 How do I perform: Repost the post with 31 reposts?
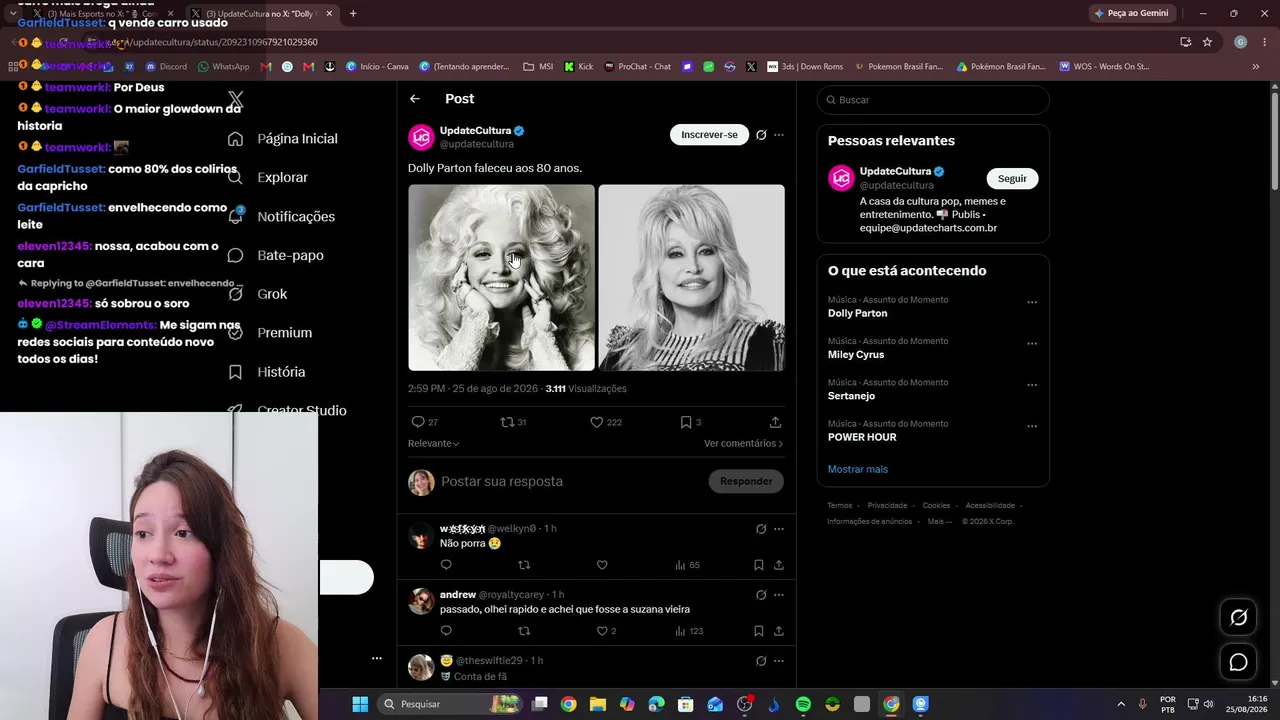tap(507, 422)
